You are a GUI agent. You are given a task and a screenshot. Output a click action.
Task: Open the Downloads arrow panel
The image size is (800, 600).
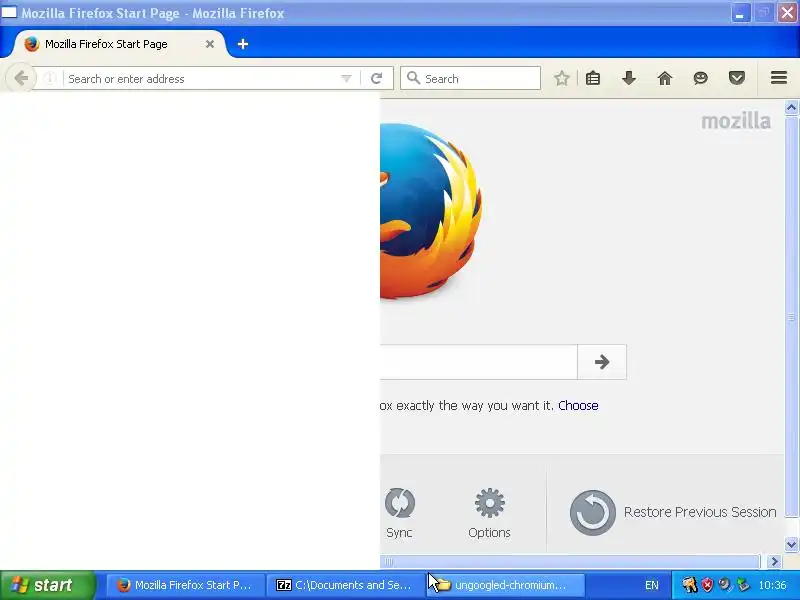click(x=629, y=78)
